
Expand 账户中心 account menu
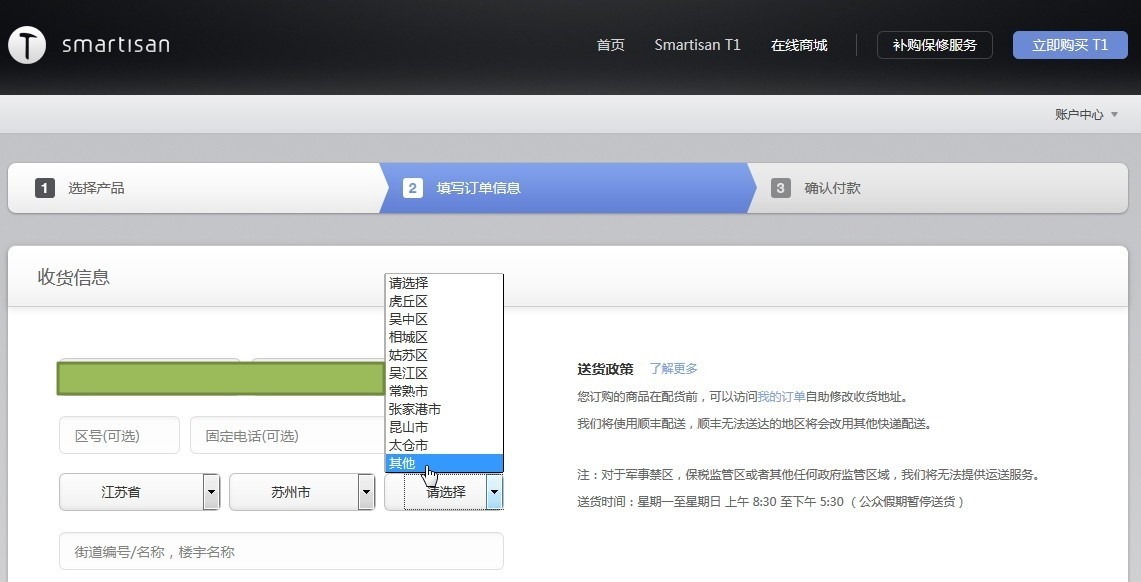click(x=1086, y=114)
